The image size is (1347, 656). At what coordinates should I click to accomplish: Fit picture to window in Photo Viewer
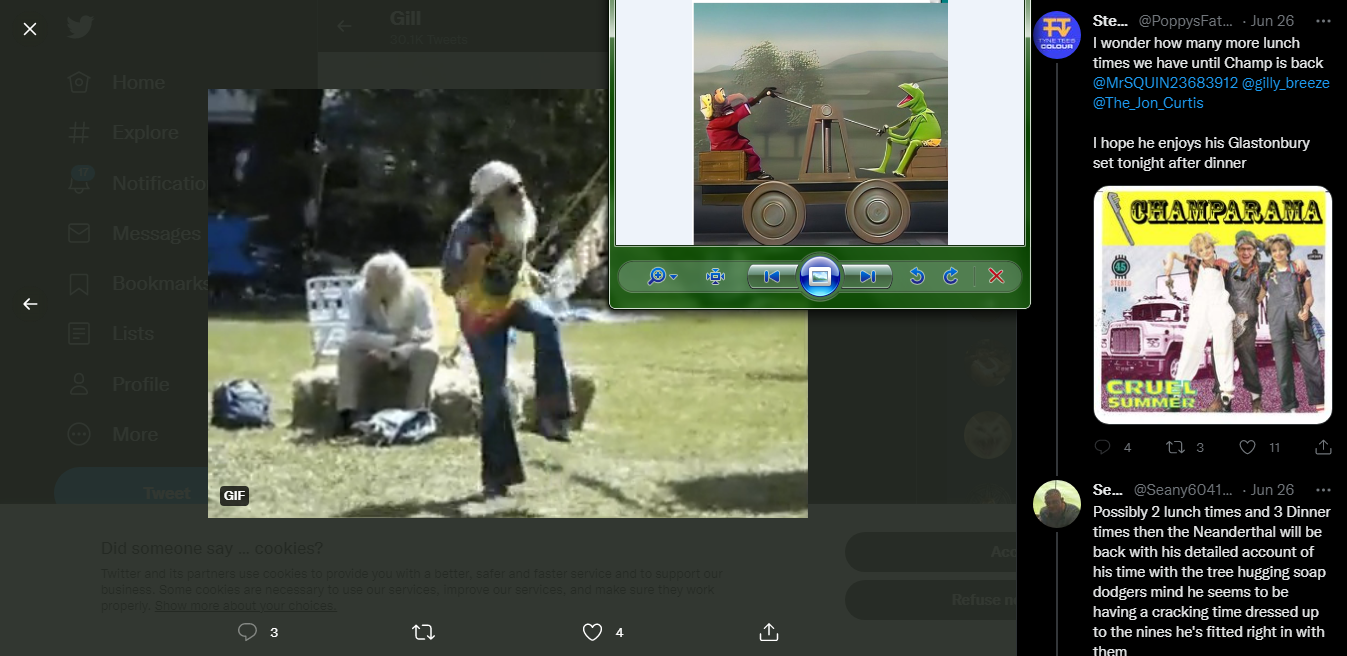tap(715, 277)
